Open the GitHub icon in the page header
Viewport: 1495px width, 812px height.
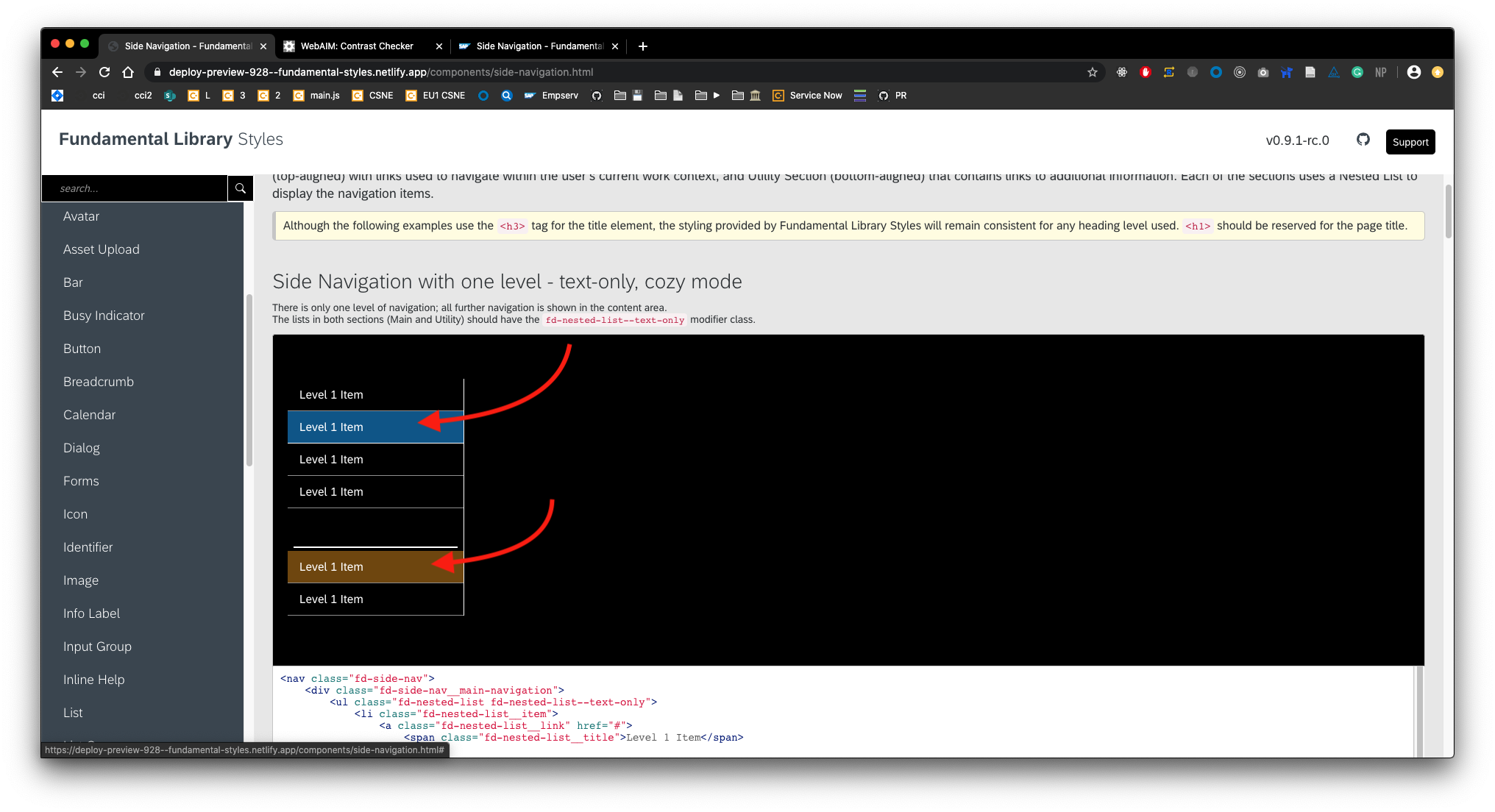[x=1363, y=140]
